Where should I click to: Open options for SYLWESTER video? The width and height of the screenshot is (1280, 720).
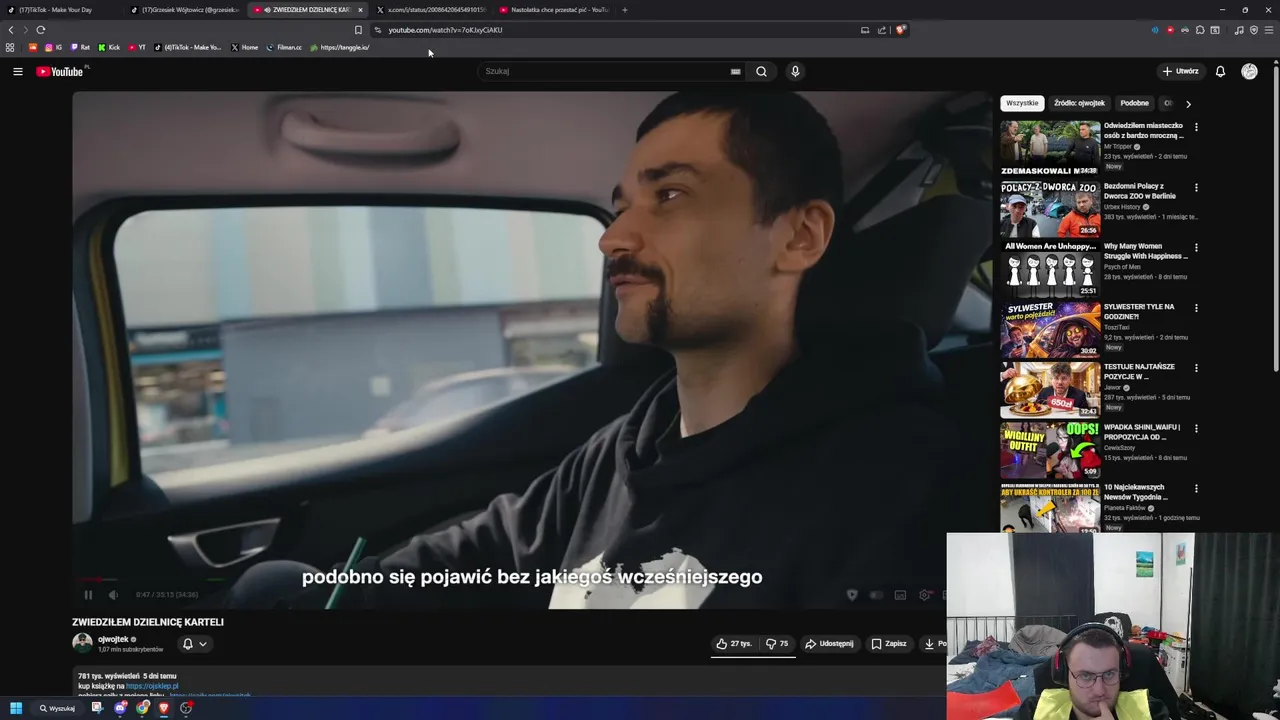[x=1196, y=308]
